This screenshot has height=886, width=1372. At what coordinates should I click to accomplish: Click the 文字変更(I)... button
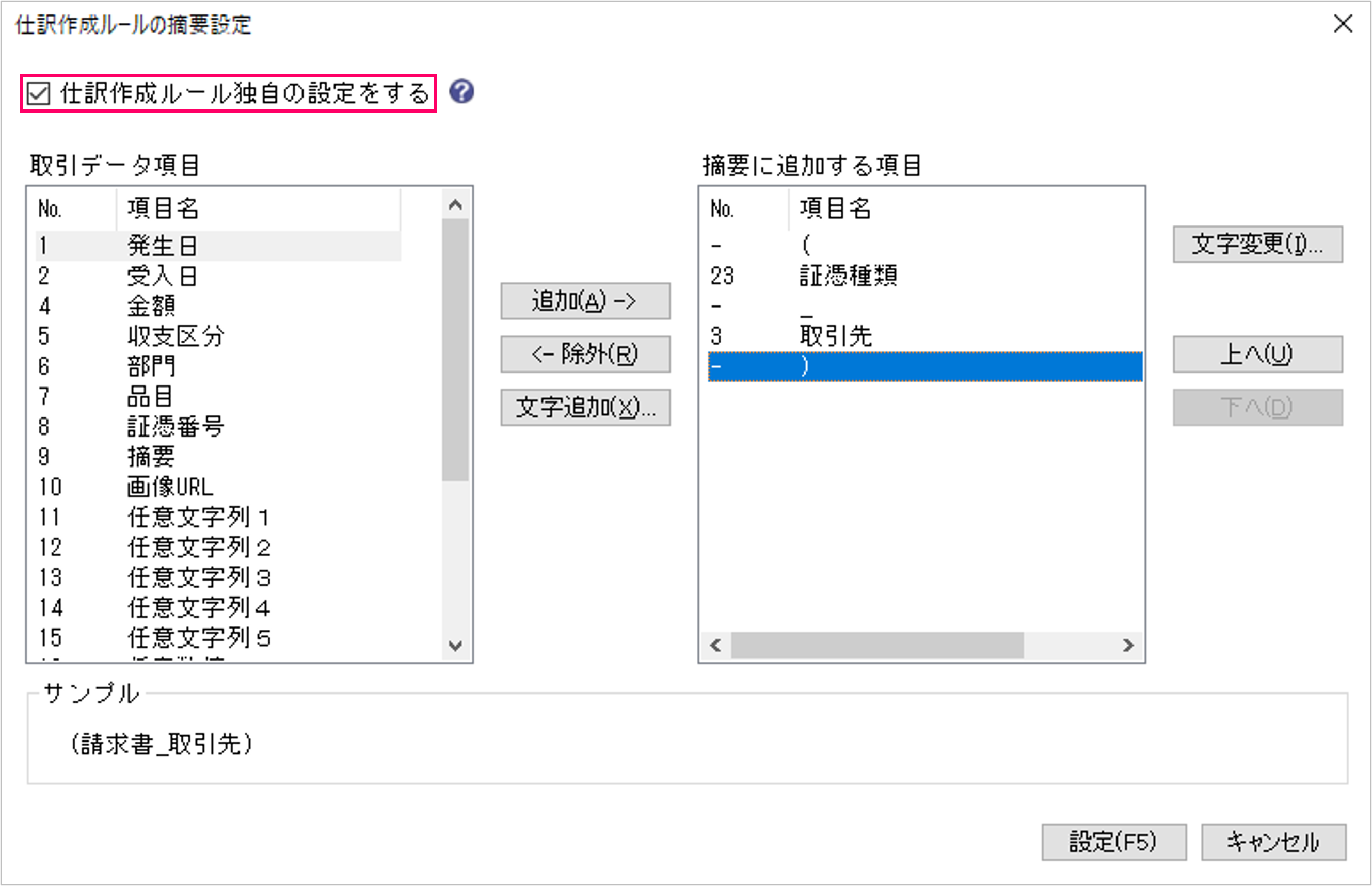tap(1257, 245)
